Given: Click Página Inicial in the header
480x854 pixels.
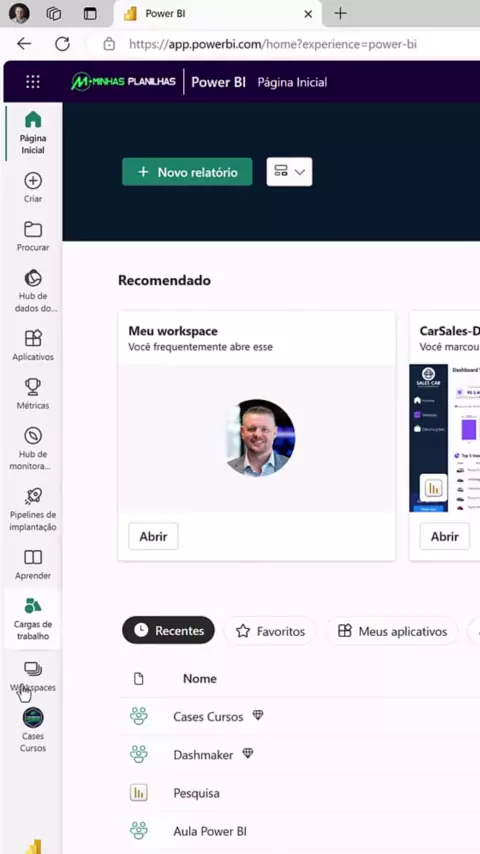Looking at the screenshot, I should pyautogui.click(x=292, y=82).
